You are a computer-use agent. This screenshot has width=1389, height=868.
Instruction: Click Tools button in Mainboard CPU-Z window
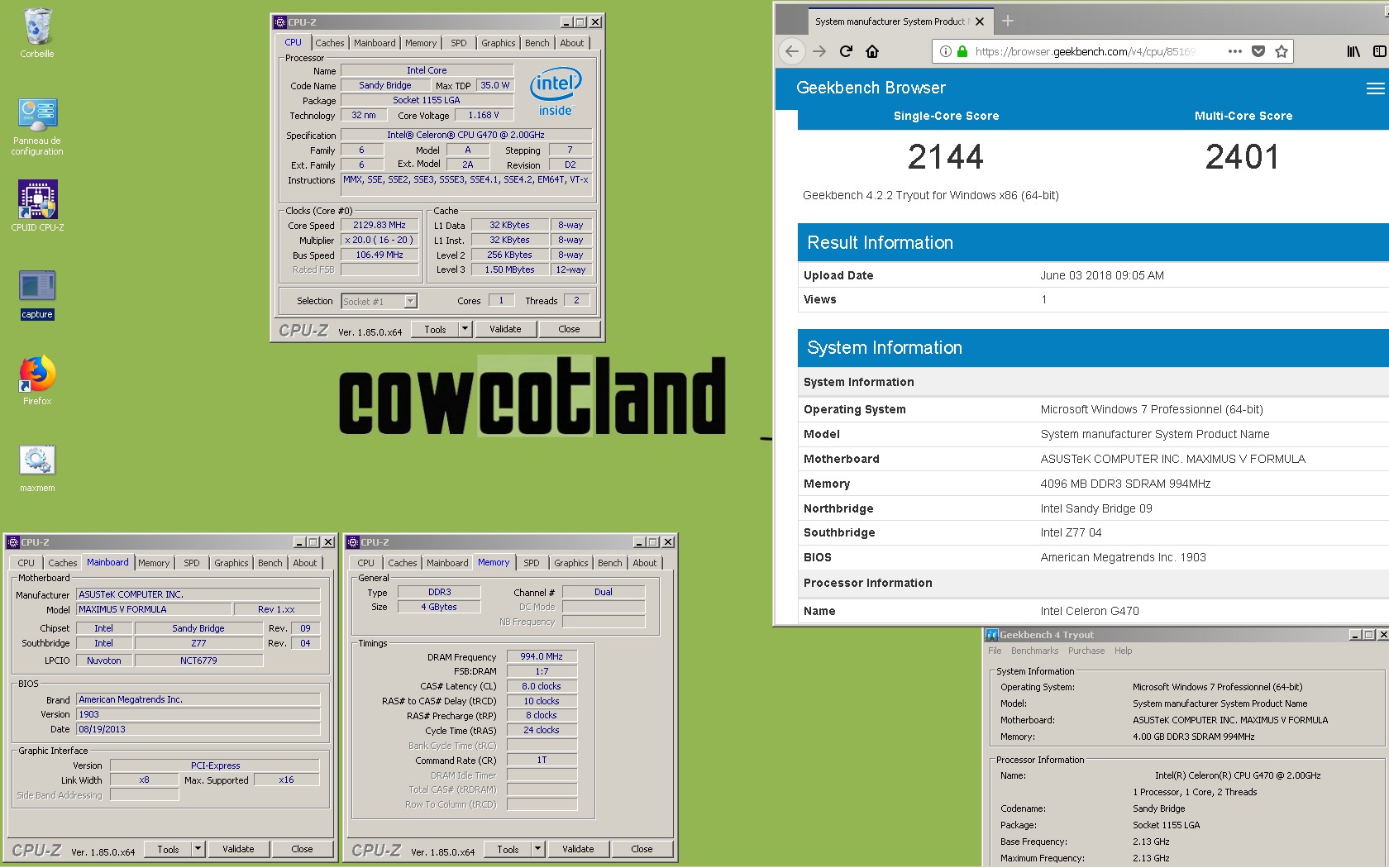click(x=169, y=849)
